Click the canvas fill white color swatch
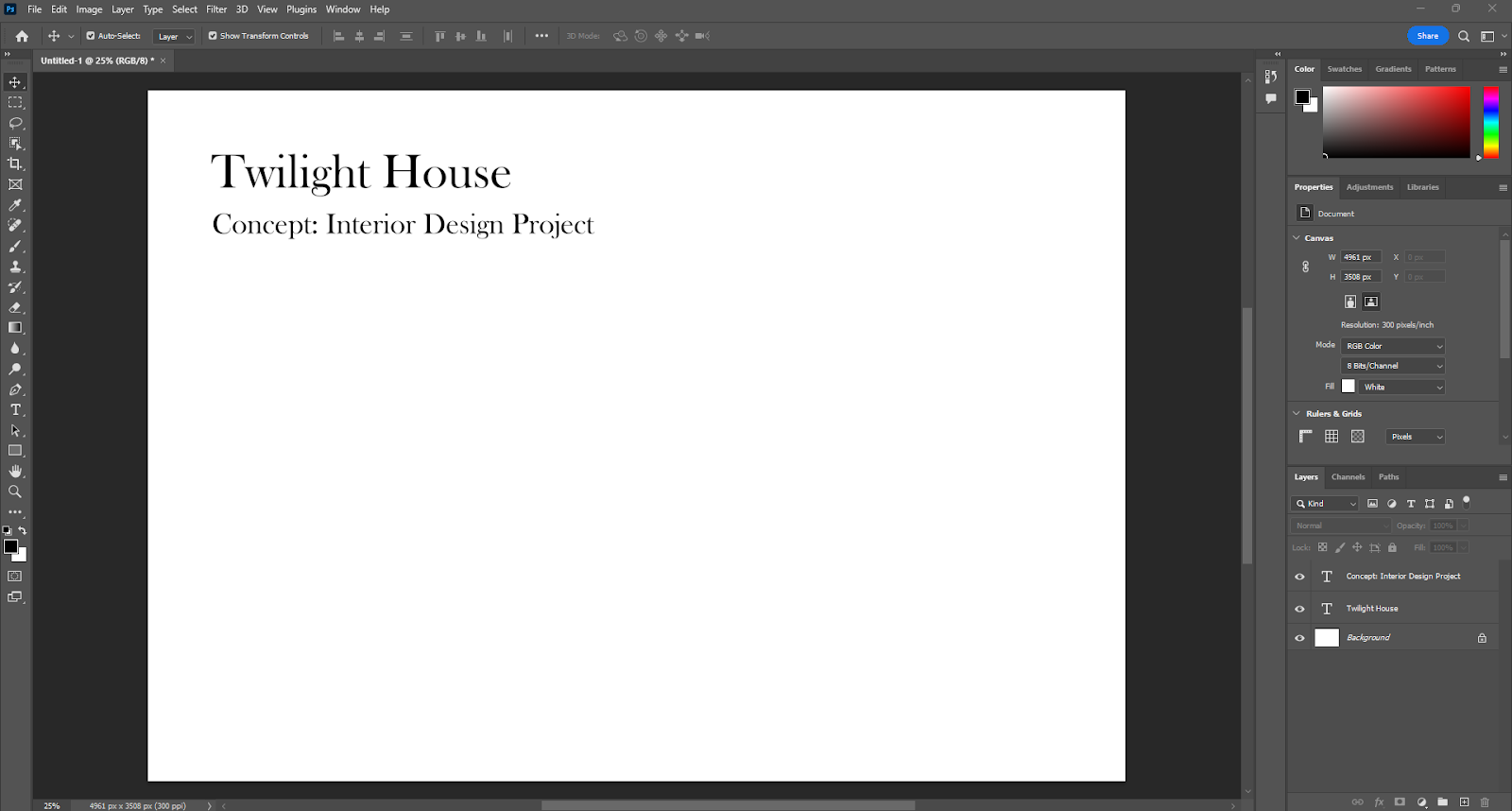The height and width of the screenshot is (811, 1512). pyautogui.click(x=1349, y=387)
